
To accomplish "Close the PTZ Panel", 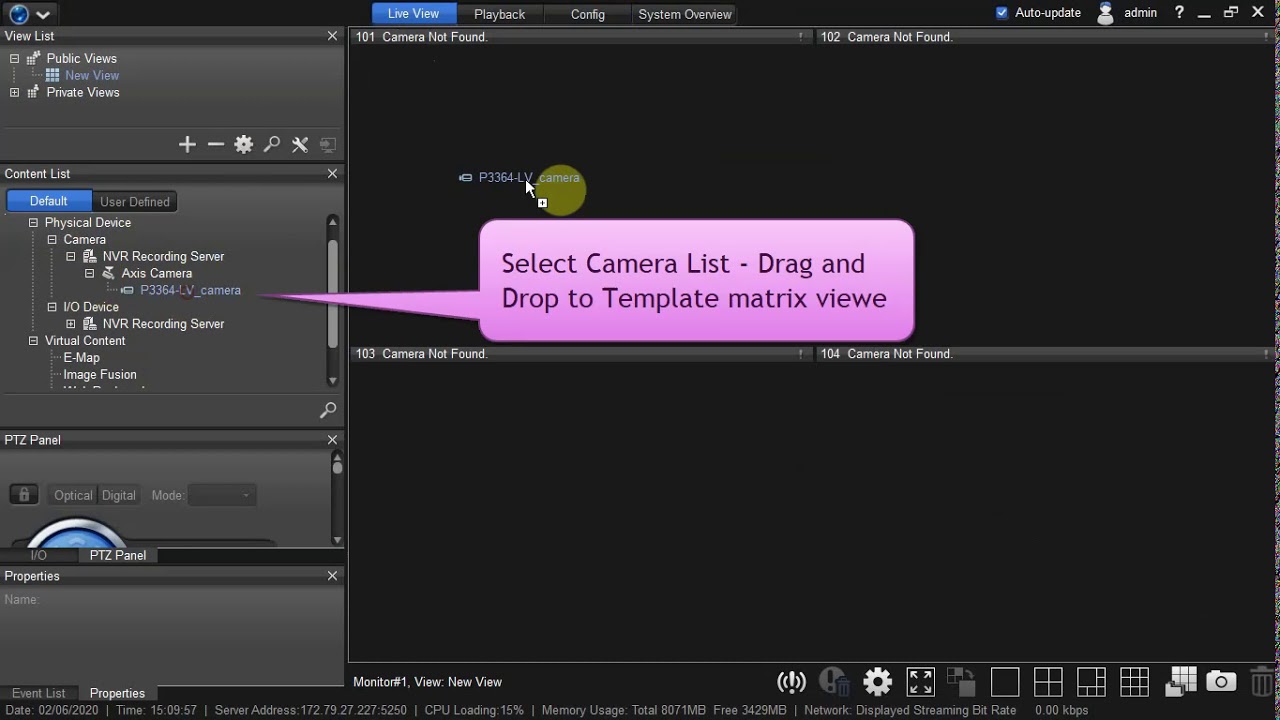I will tap(332, 440).
